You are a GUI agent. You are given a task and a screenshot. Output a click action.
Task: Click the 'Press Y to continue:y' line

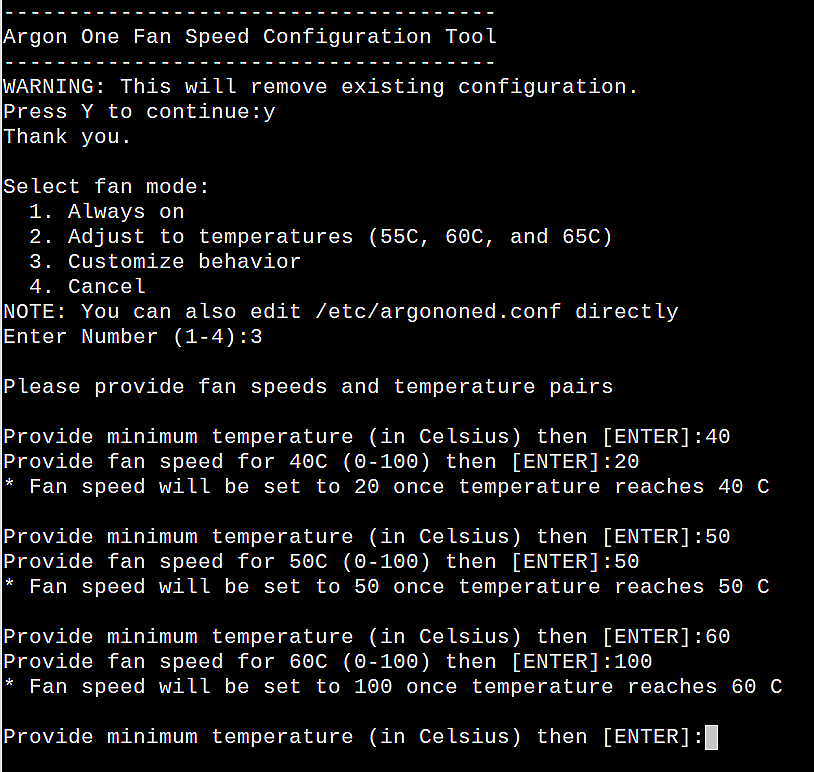click(139, 112)
